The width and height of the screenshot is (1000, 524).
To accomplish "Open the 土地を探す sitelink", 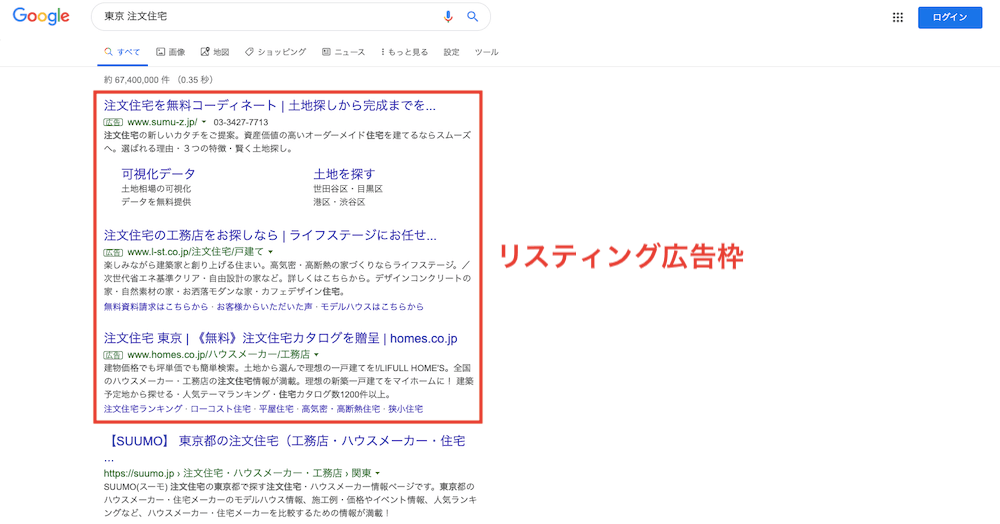I will coord(344,174).
